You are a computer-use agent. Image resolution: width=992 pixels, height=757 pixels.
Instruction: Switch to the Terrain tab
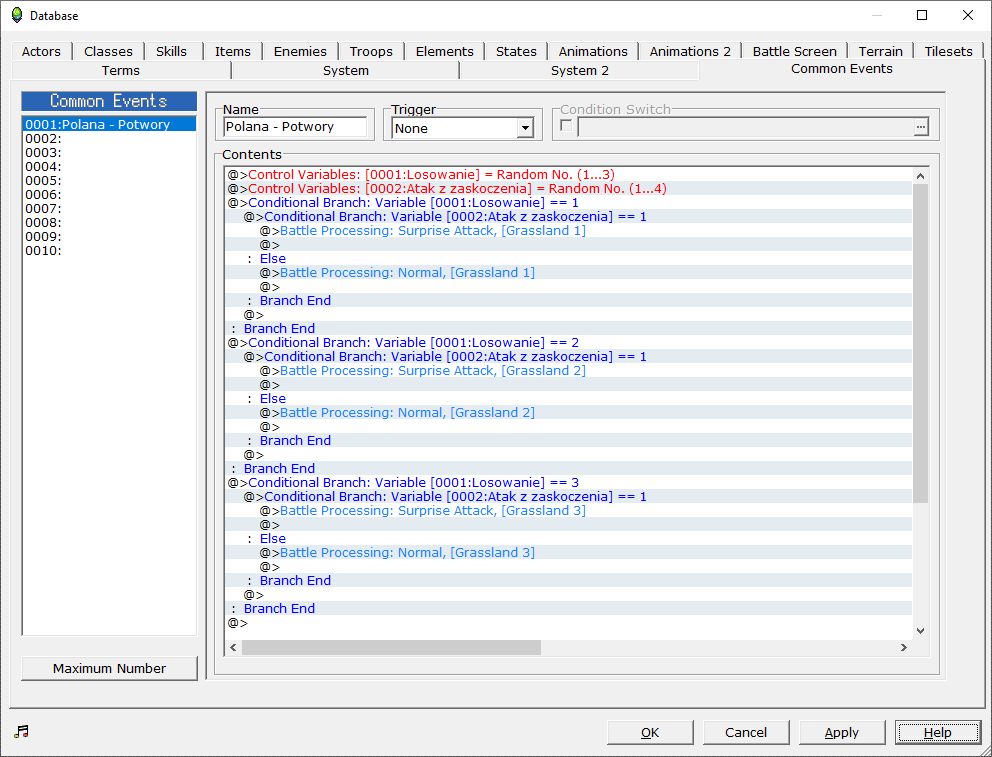(x=880, y=51)
